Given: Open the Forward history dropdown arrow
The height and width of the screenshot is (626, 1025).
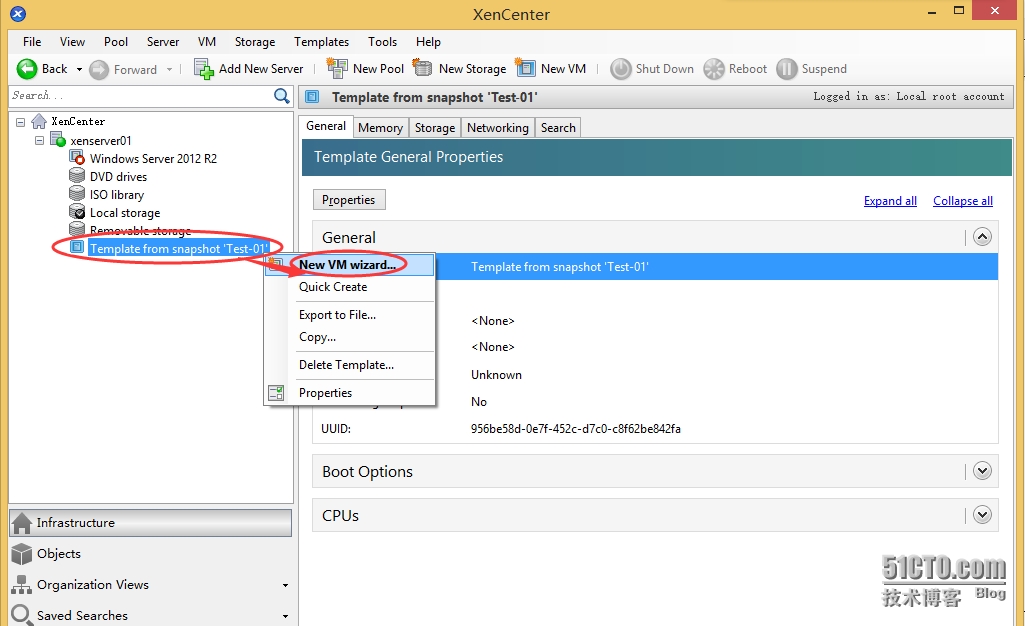Looking at the screenshot, I should pos(169,69).
